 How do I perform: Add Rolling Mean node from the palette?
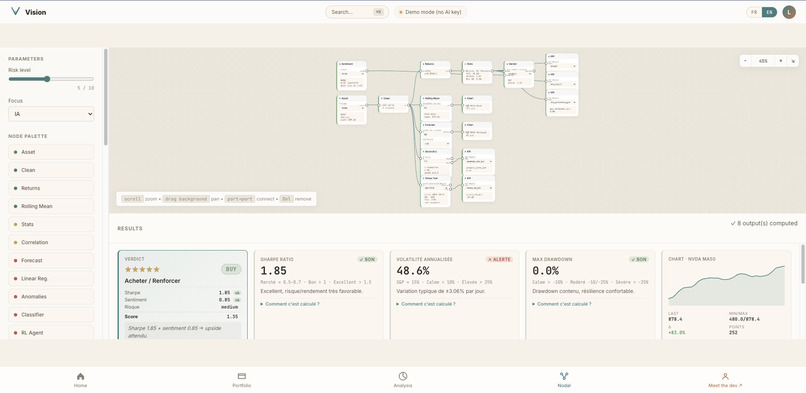(x=51, y=206)
